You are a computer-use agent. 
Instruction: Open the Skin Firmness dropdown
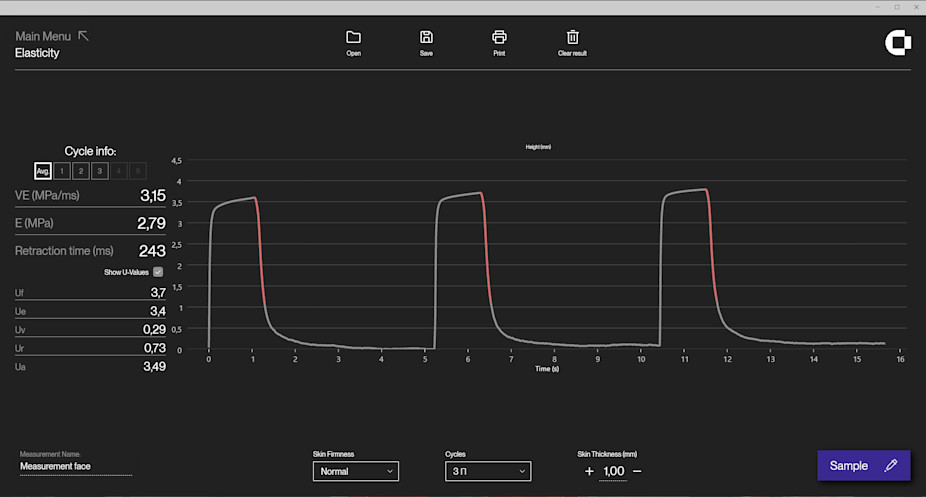[355, 471]
